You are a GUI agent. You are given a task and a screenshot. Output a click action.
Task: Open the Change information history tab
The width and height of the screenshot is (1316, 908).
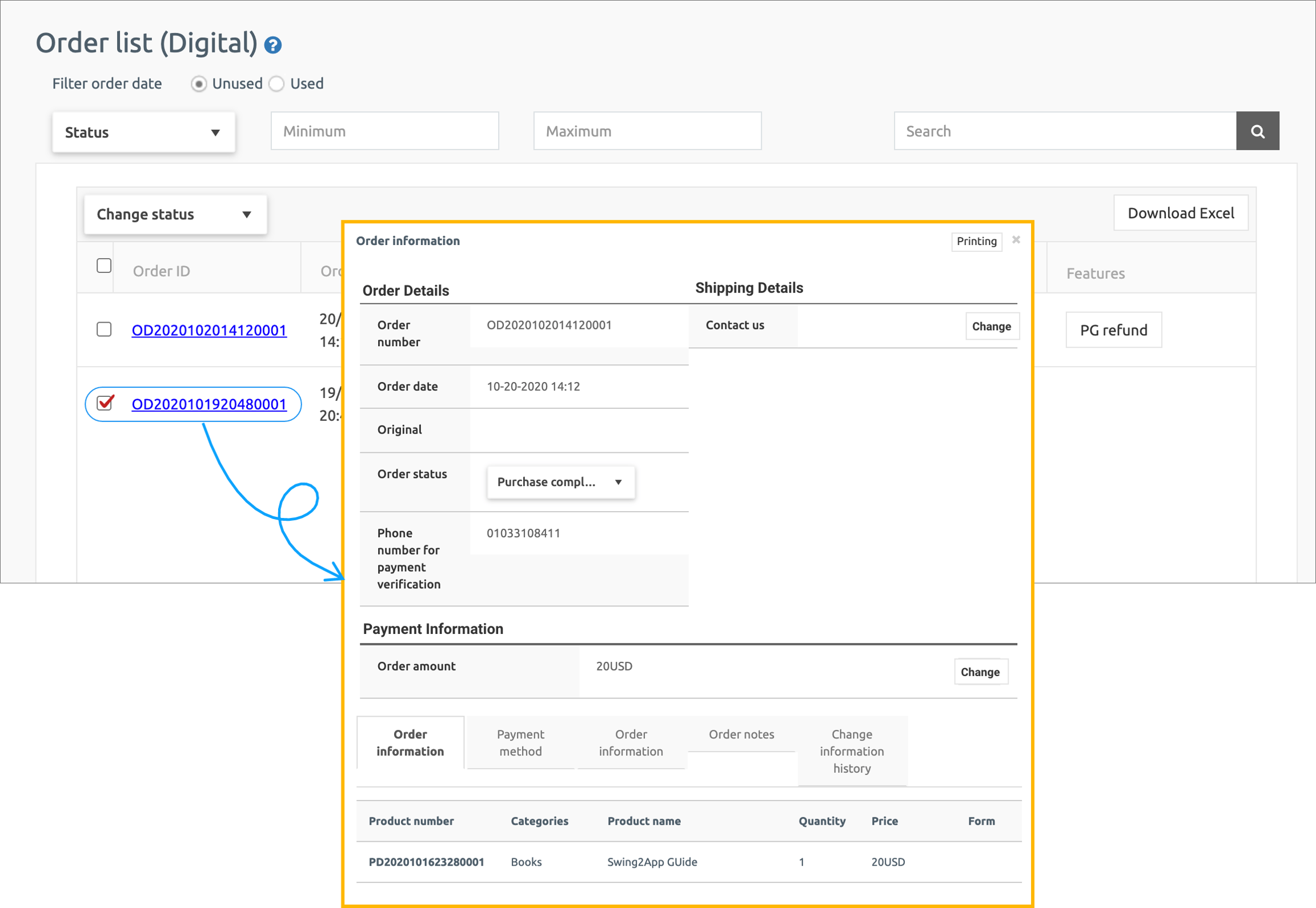[x=851, y=751]
